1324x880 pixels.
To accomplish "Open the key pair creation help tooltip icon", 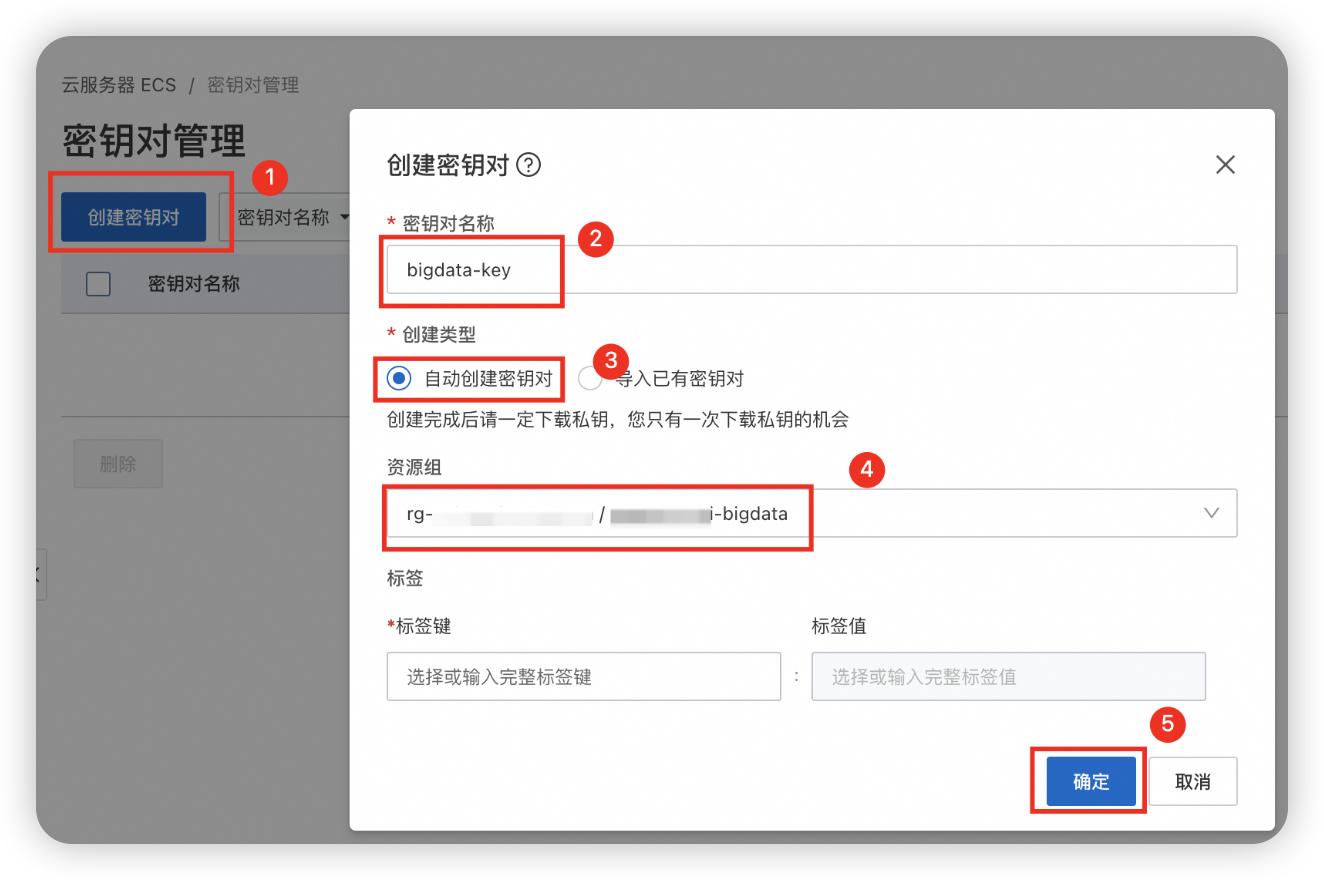I will 529,165.
